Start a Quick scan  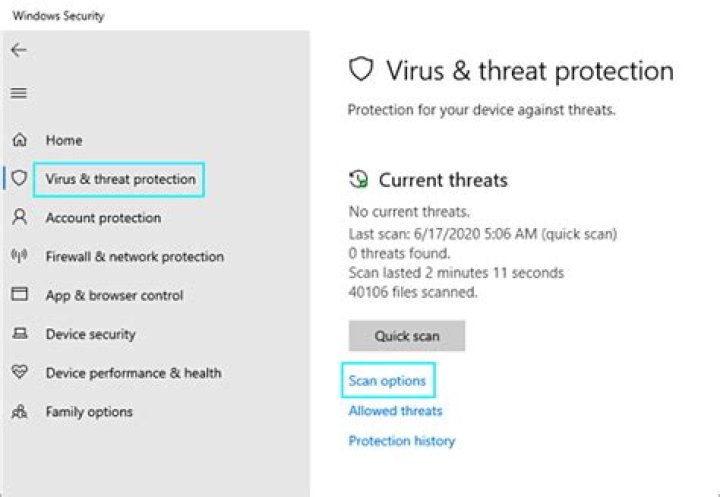pyautogui.click(x=407, y=336)
